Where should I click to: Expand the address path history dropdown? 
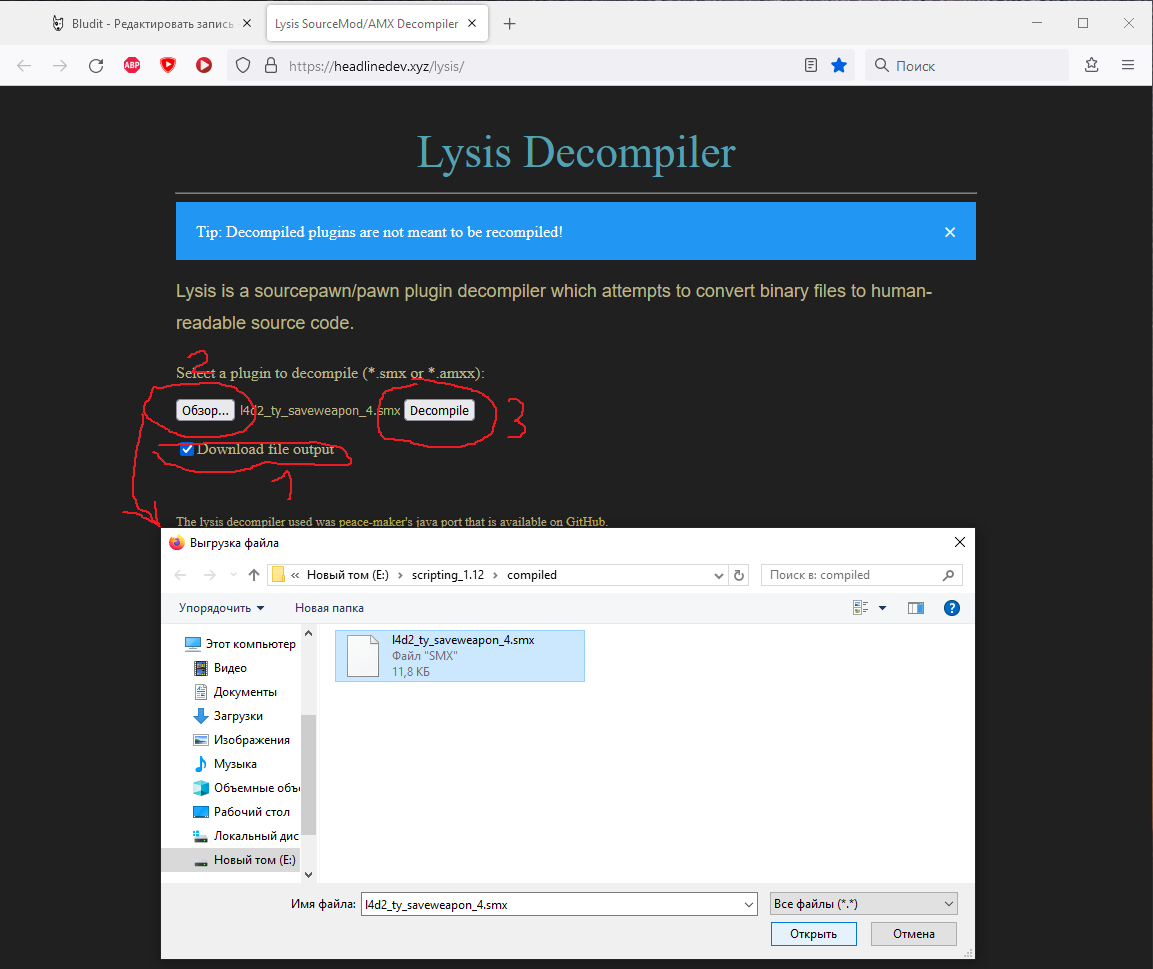click(x=718, y=576)
